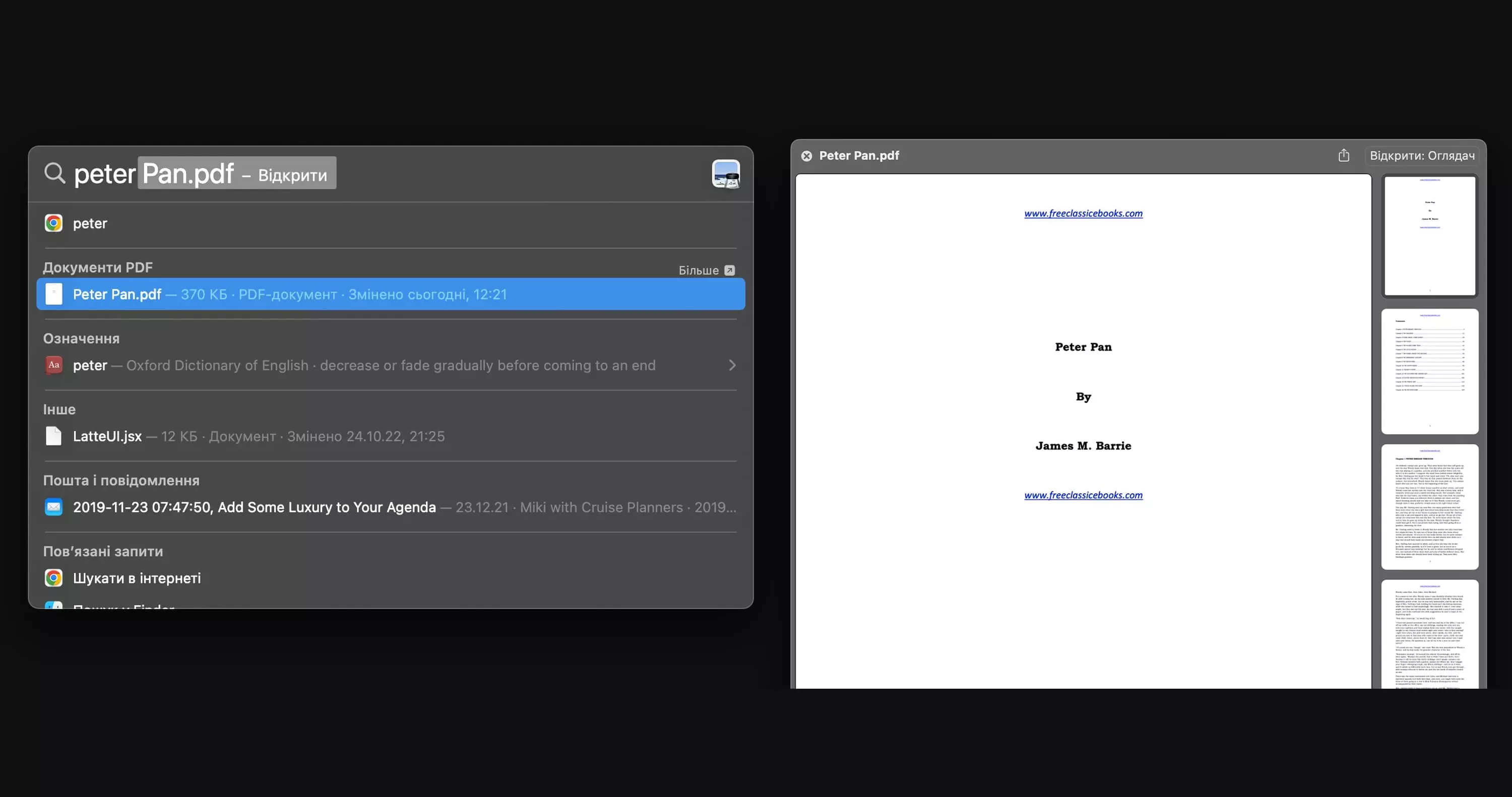Open bottom freeclassicebooks.com link in preview
1512x797 pixels.
(x=1083, y=495)
